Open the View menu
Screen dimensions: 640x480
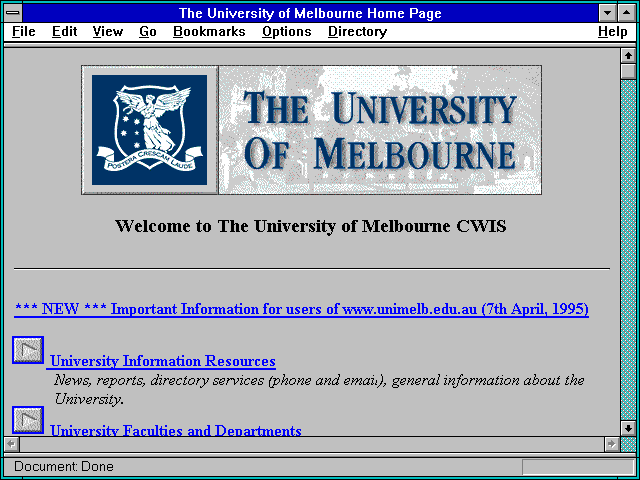(x=108, y=32)
